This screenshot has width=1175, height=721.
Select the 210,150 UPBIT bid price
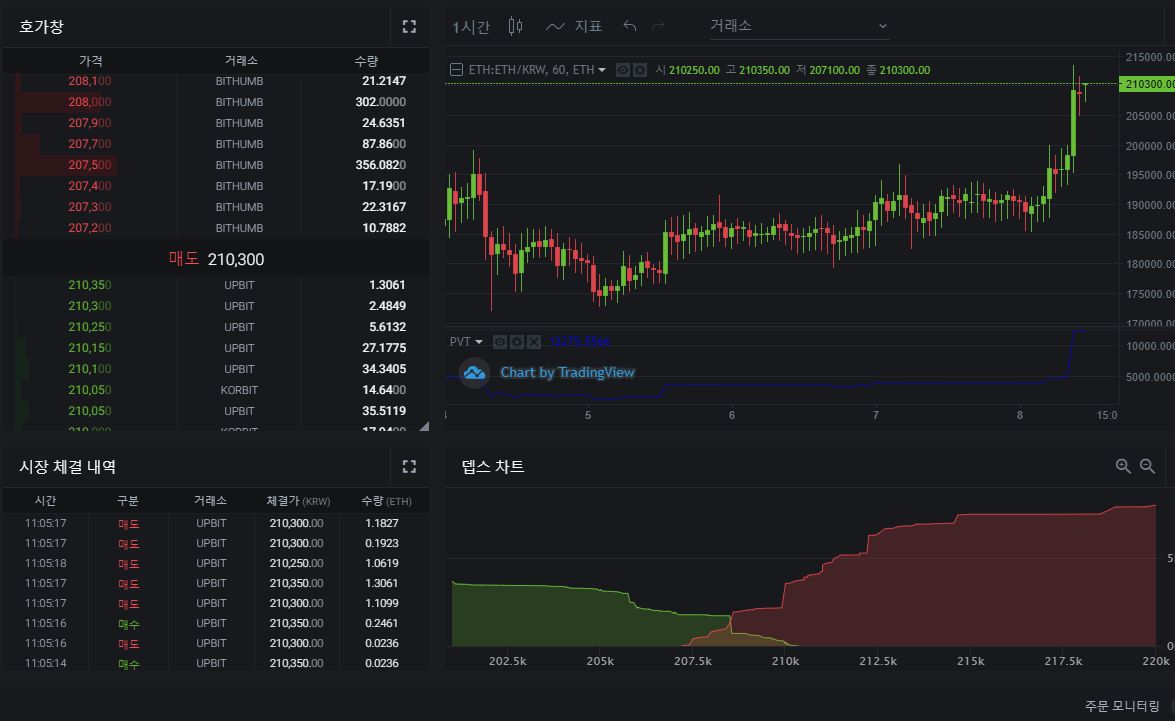point(90,348)
